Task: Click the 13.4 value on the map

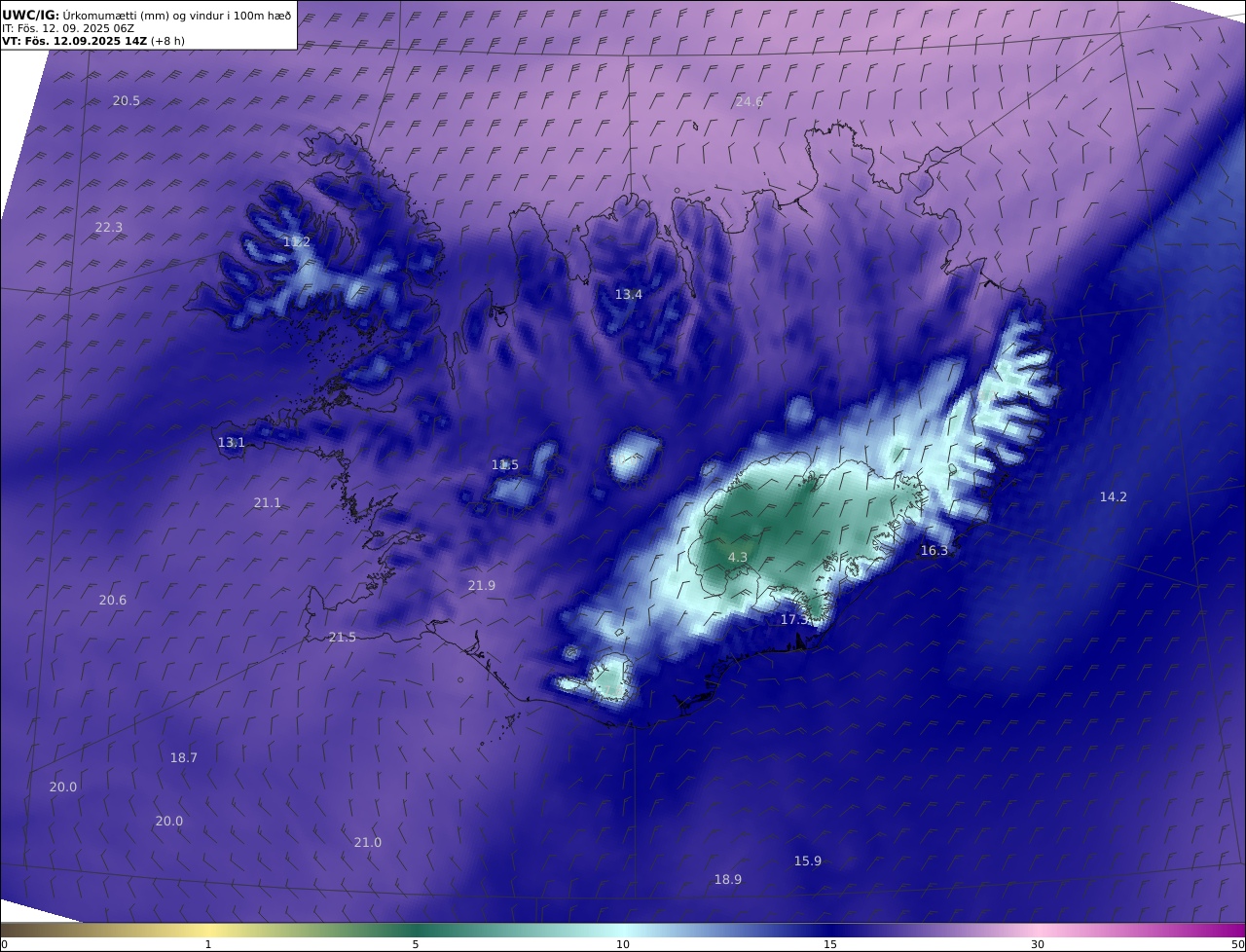Action: [x=629, y=295]
